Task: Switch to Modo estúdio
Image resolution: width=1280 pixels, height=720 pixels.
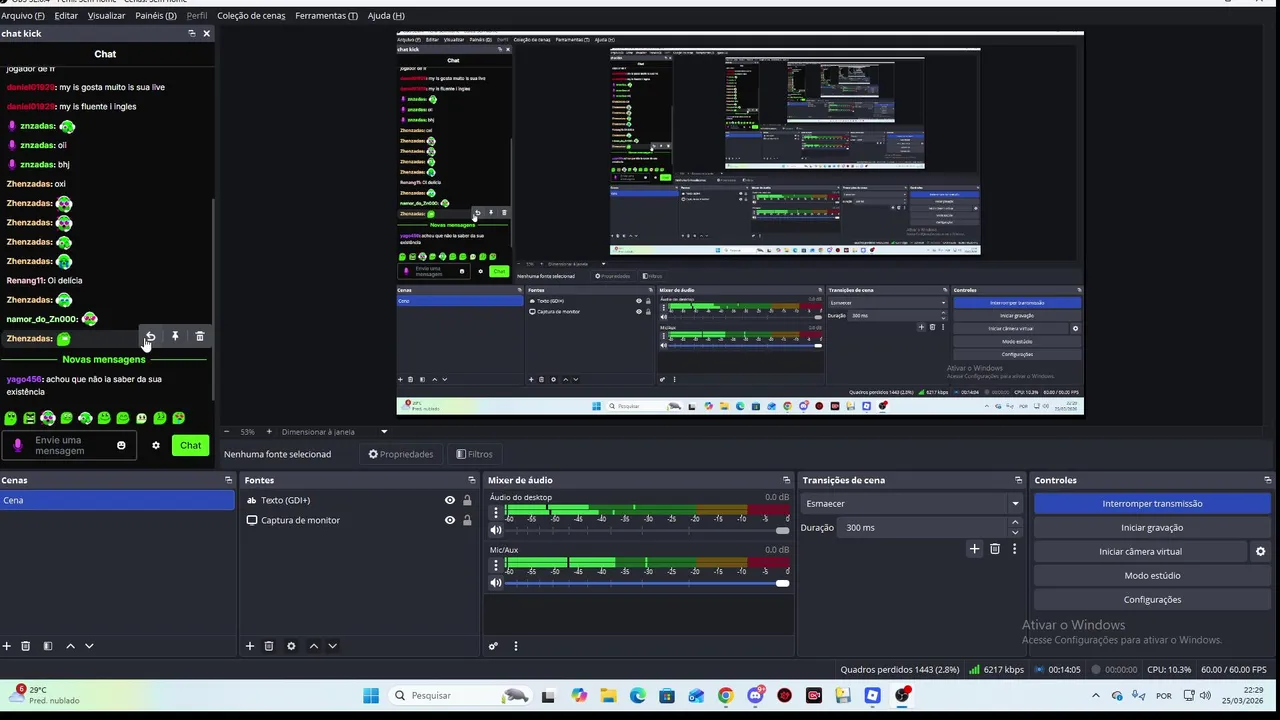Action: click(x=1152, y=575)
